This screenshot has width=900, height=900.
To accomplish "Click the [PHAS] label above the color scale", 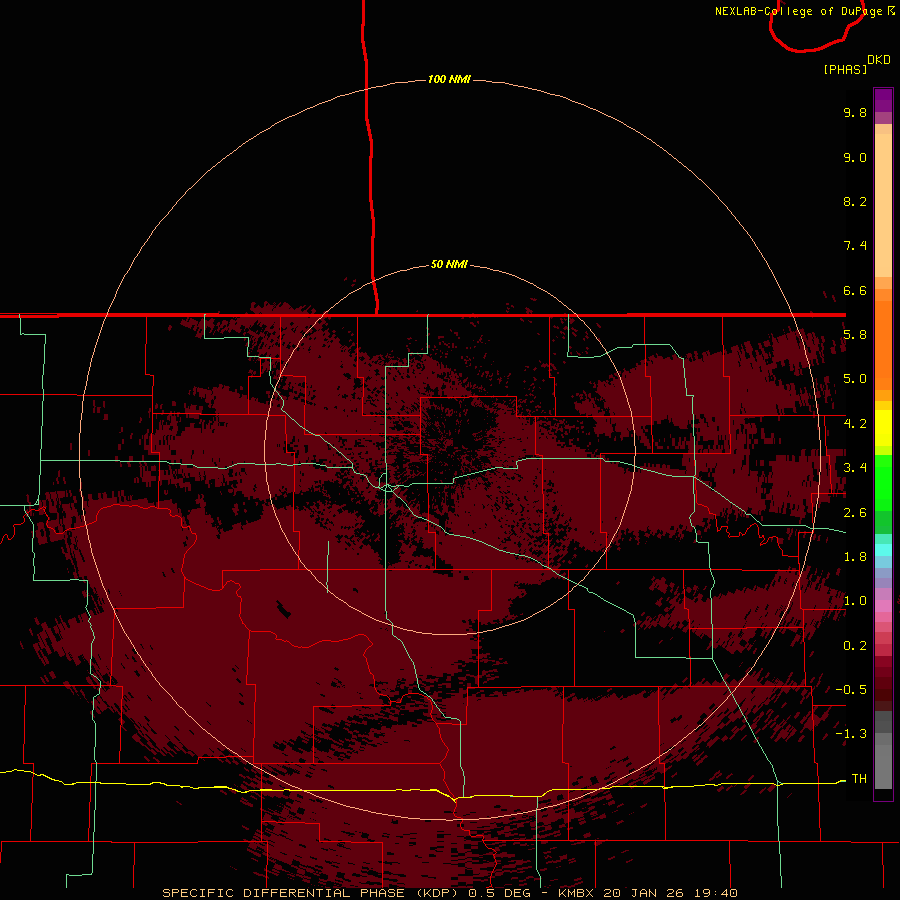I will (845, 69).
